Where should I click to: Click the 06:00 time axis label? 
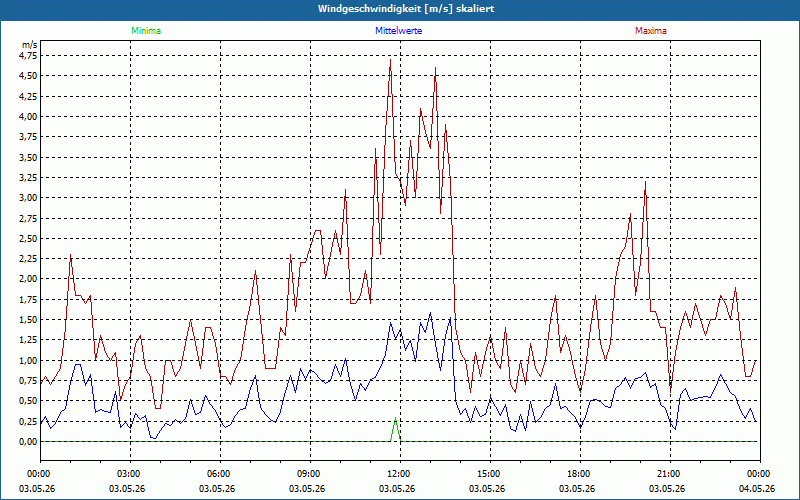(x=220, y=474)
